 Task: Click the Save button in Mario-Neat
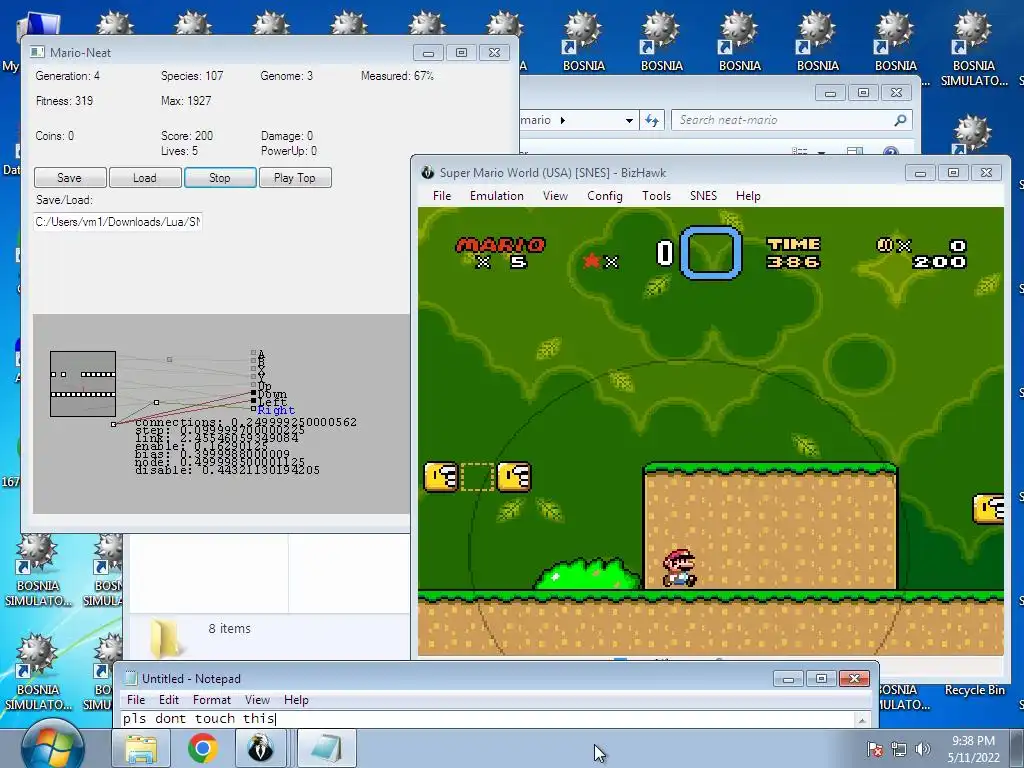(70, 178)
